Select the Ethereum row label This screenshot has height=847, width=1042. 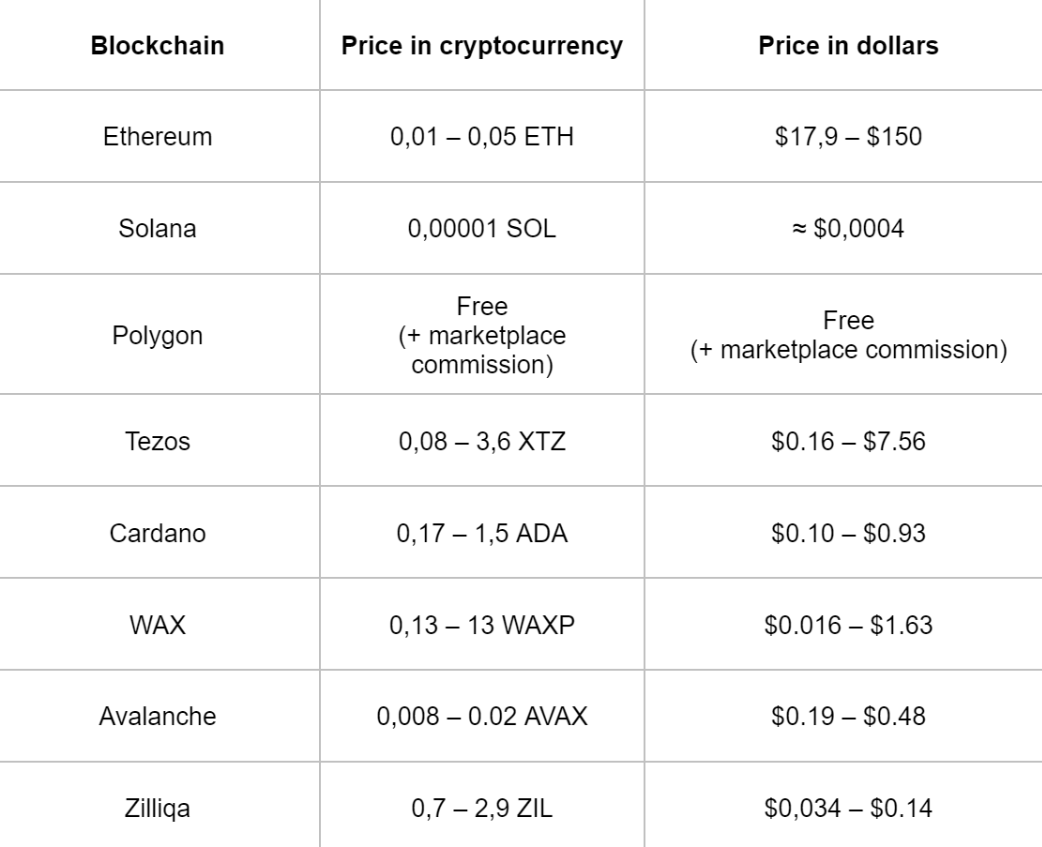point(158,137)
